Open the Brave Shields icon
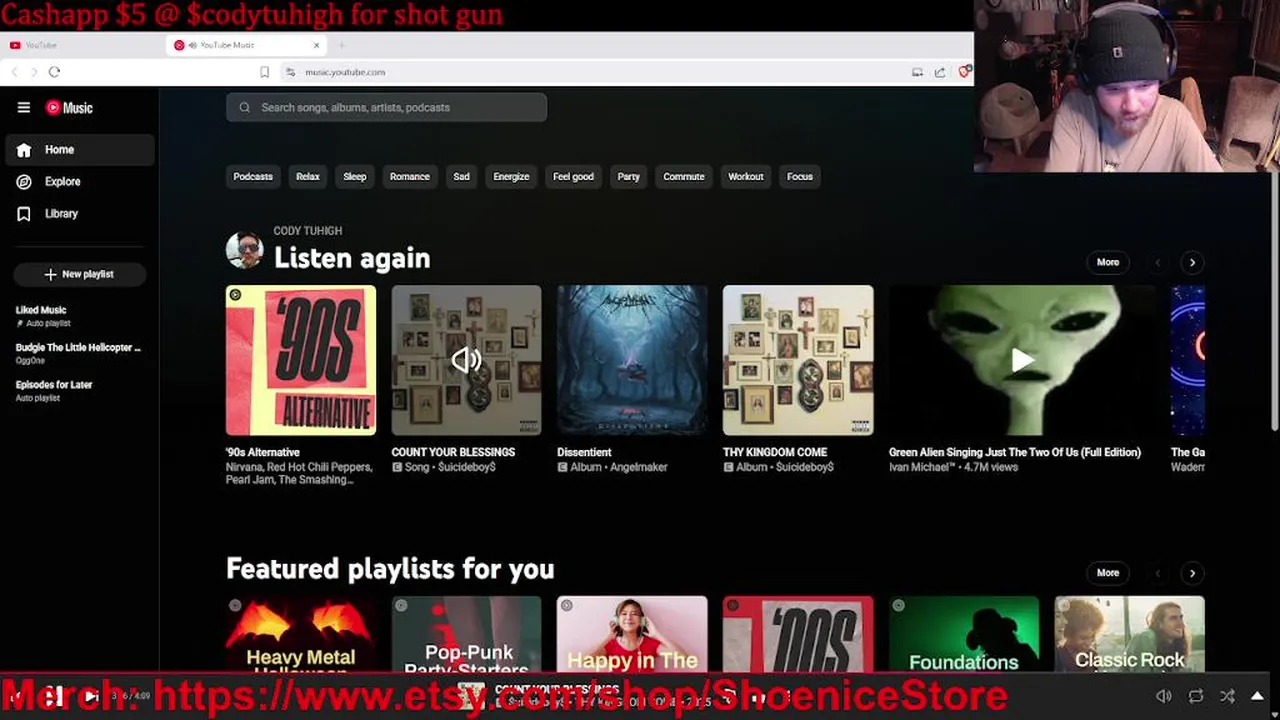Viewport: 1280px width, 720px height. pyautogui.click(x=964, y=72)
